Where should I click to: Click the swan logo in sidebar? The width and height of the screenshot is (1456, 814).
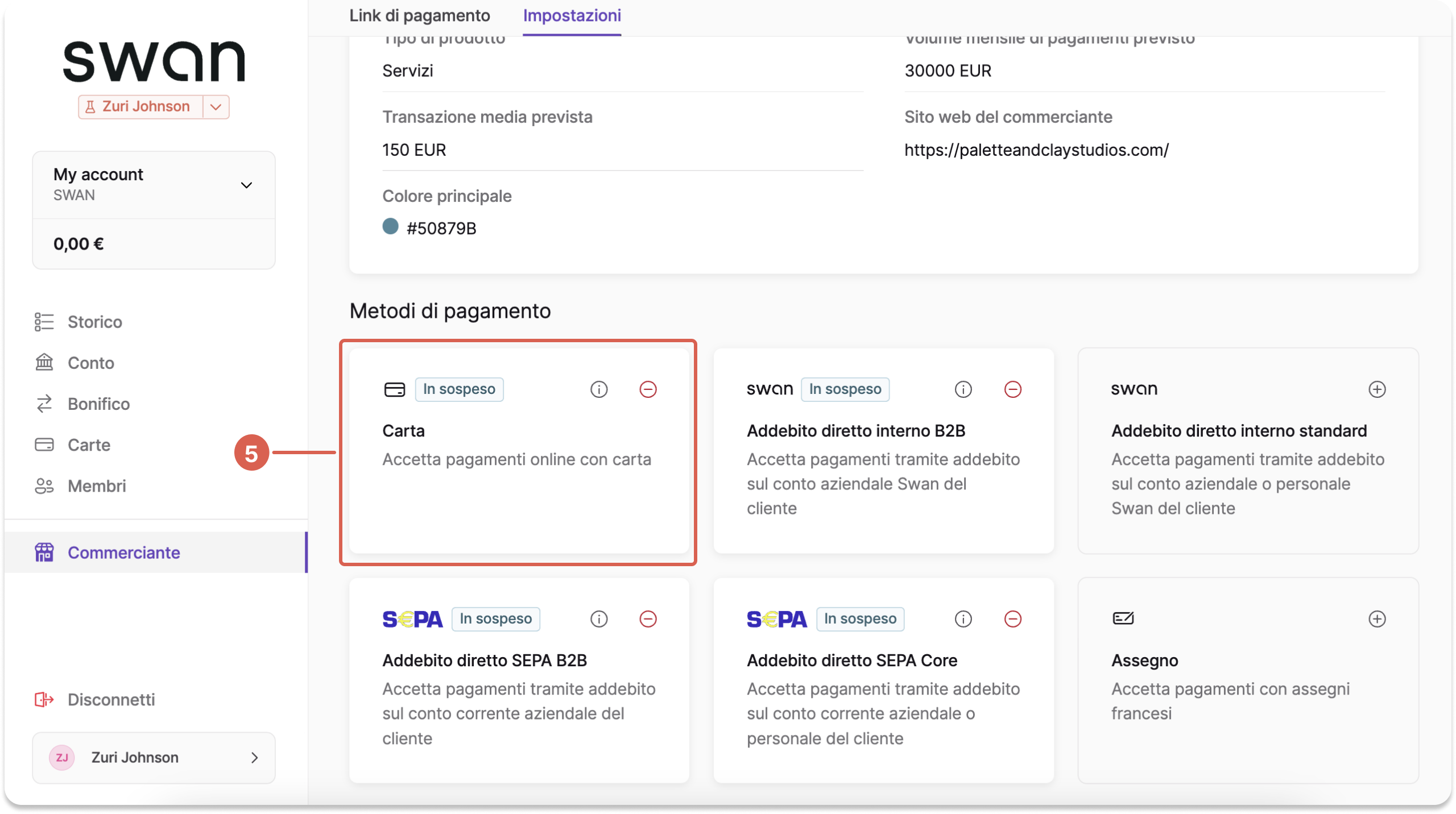tap(154, 61)
